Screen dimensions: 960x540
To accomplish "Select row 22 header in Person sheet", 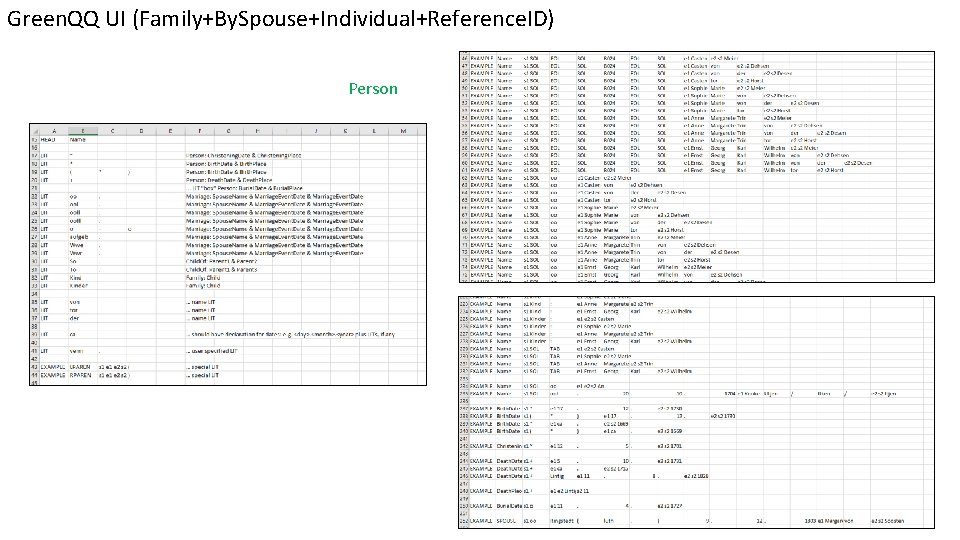I will [x=35, y=197].
